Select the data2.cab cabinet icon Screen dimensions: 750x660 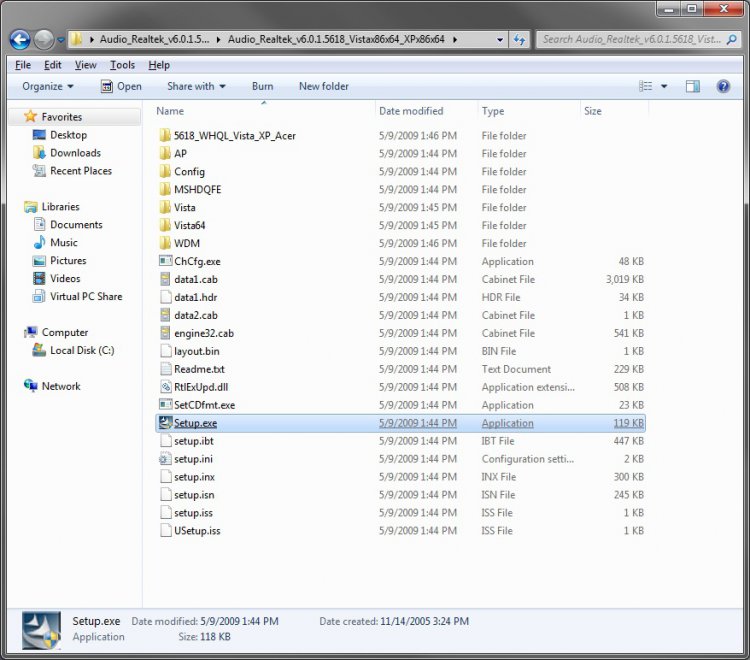tap(165, 315)
